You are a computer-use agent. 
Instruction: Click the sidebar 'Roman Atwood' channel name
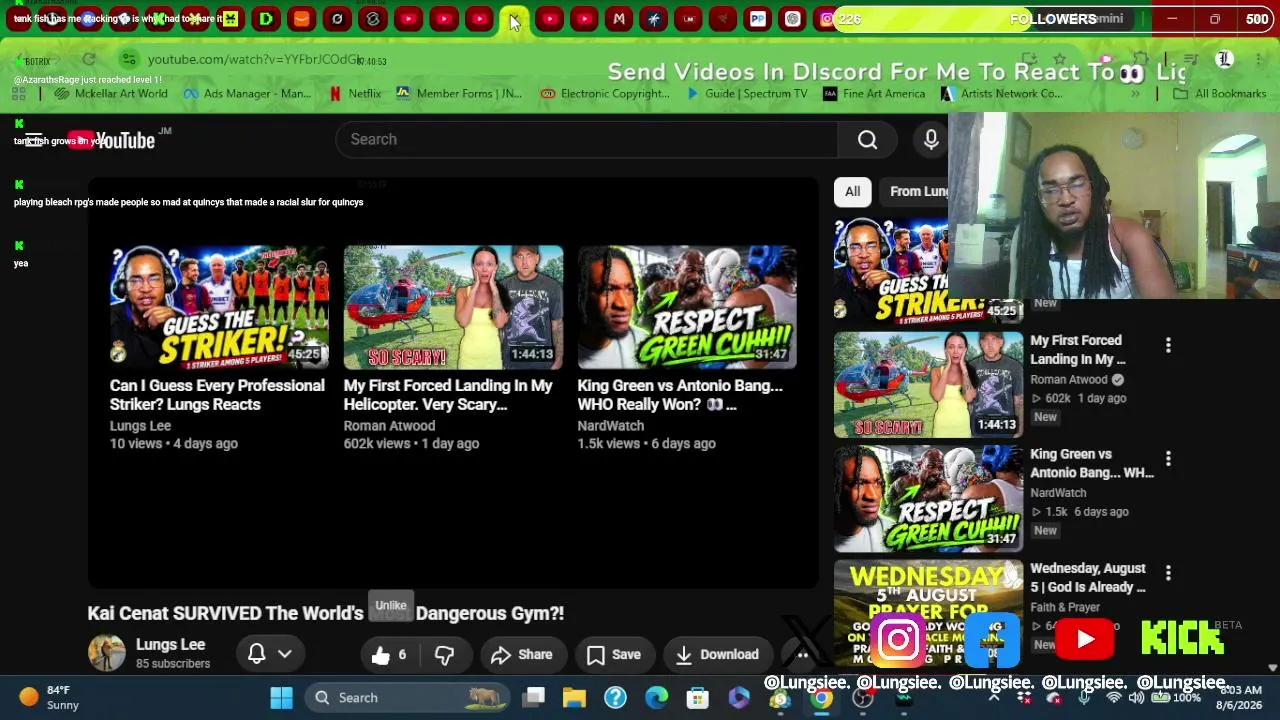pos(1068,380)
